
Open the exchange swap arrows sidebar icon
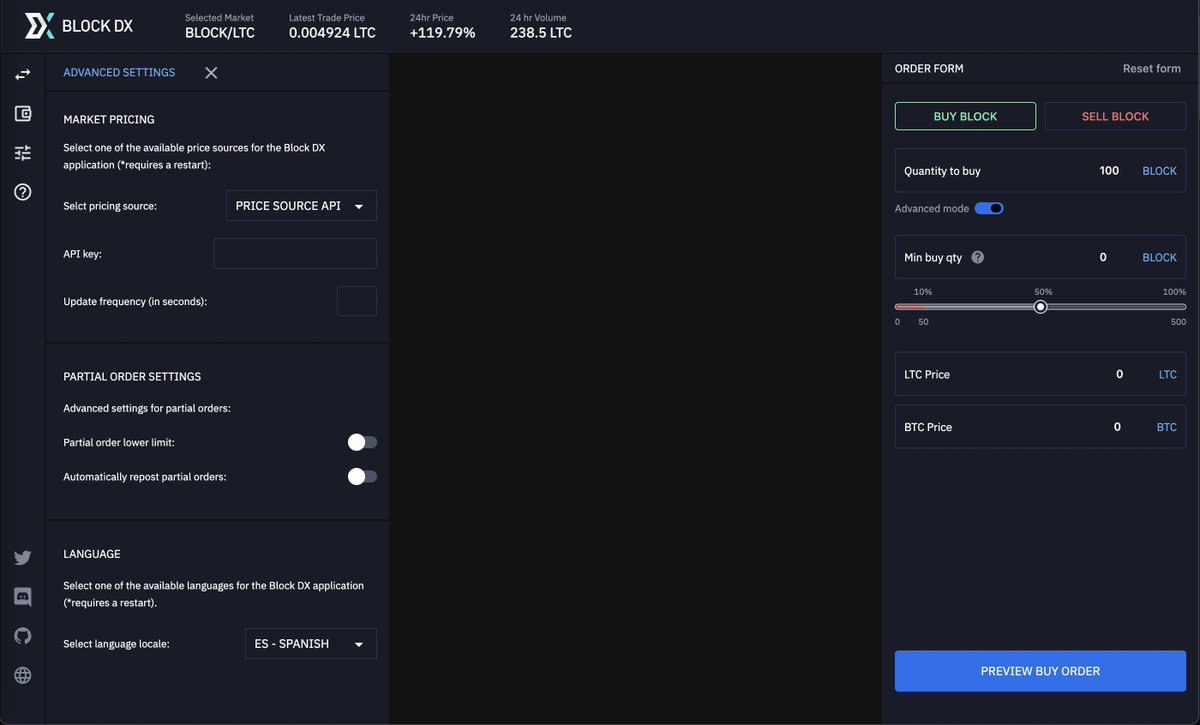(23, 75)
